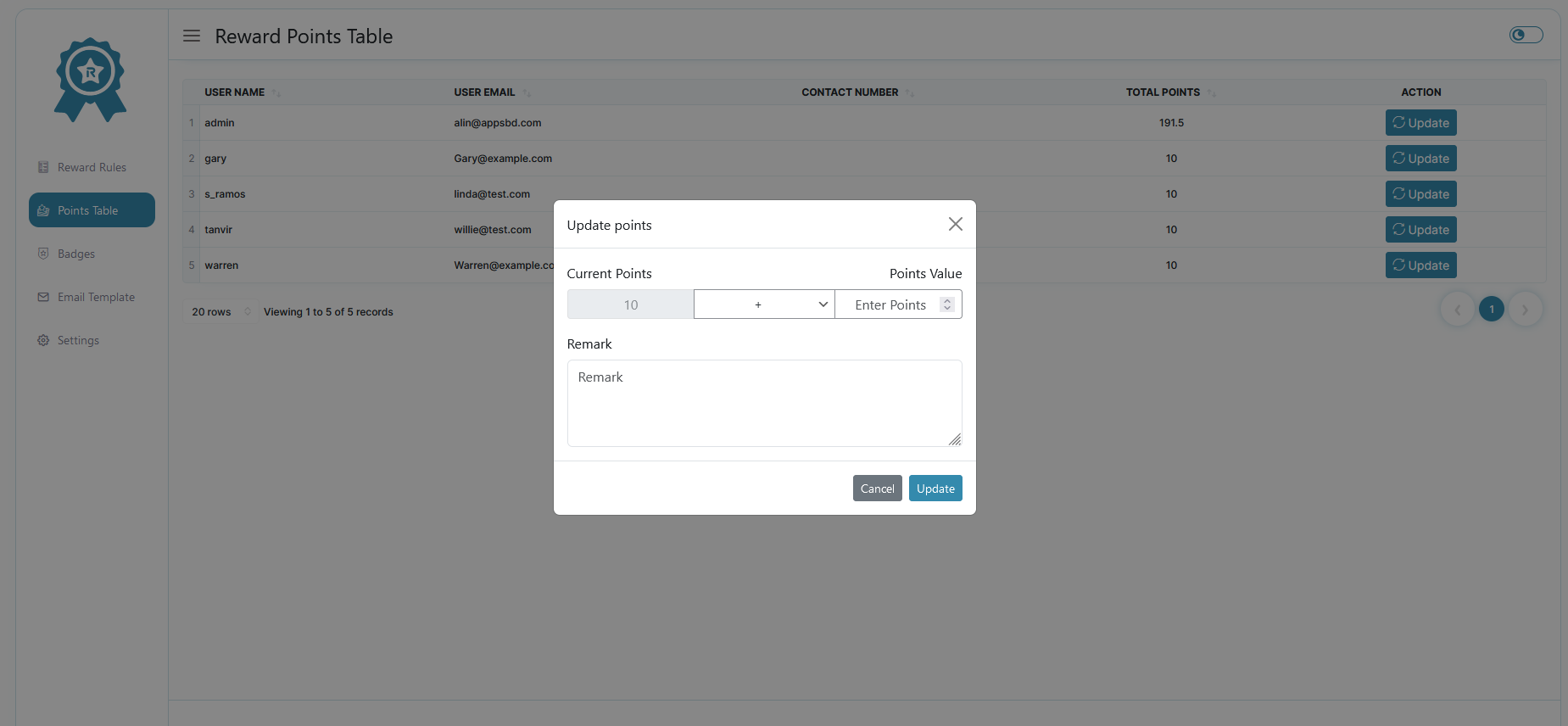Click the points value stepper arrows
Screen dimensions: 1568x726
pos(947,304)
